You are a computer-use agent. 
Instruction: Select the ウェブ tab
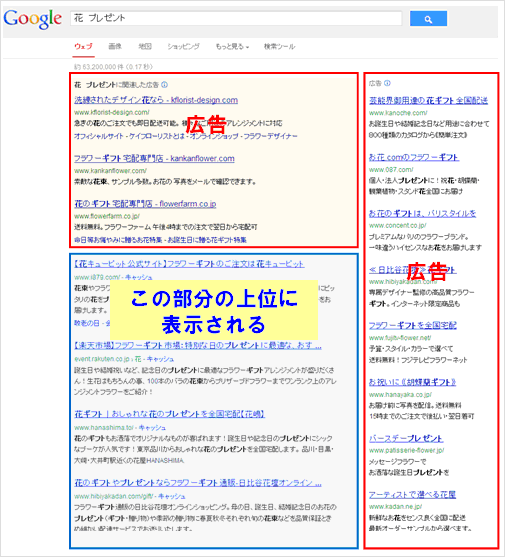click(83, 47)
